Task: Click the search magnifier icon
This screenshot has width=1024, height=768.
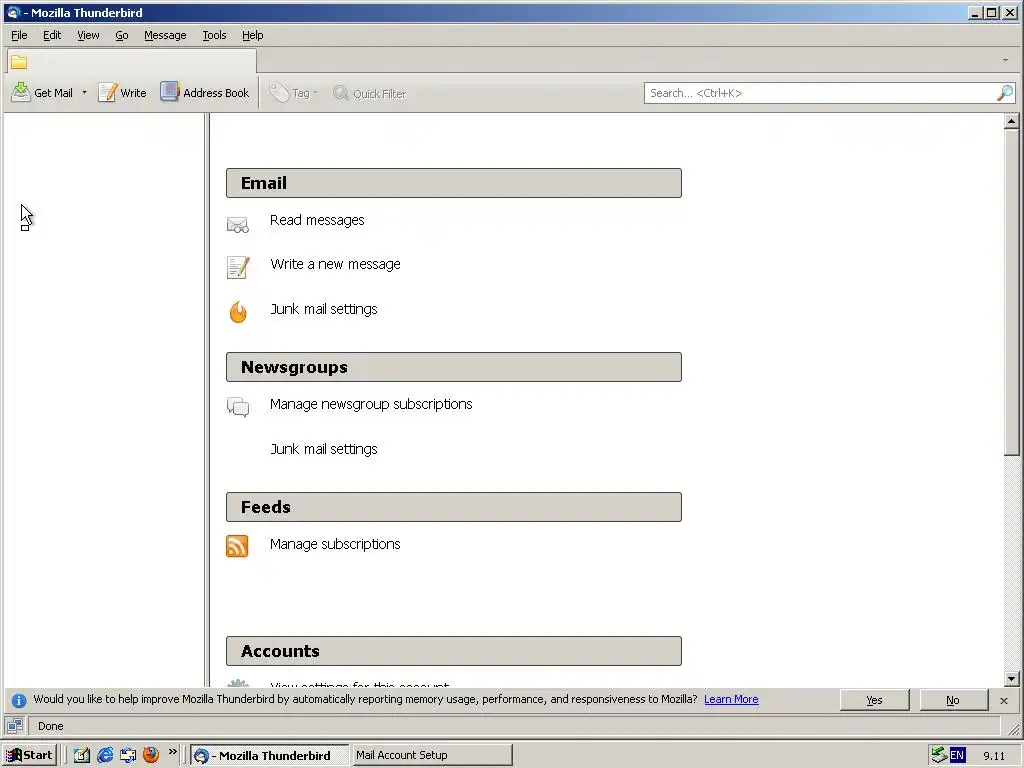Action: point(1005,93)
